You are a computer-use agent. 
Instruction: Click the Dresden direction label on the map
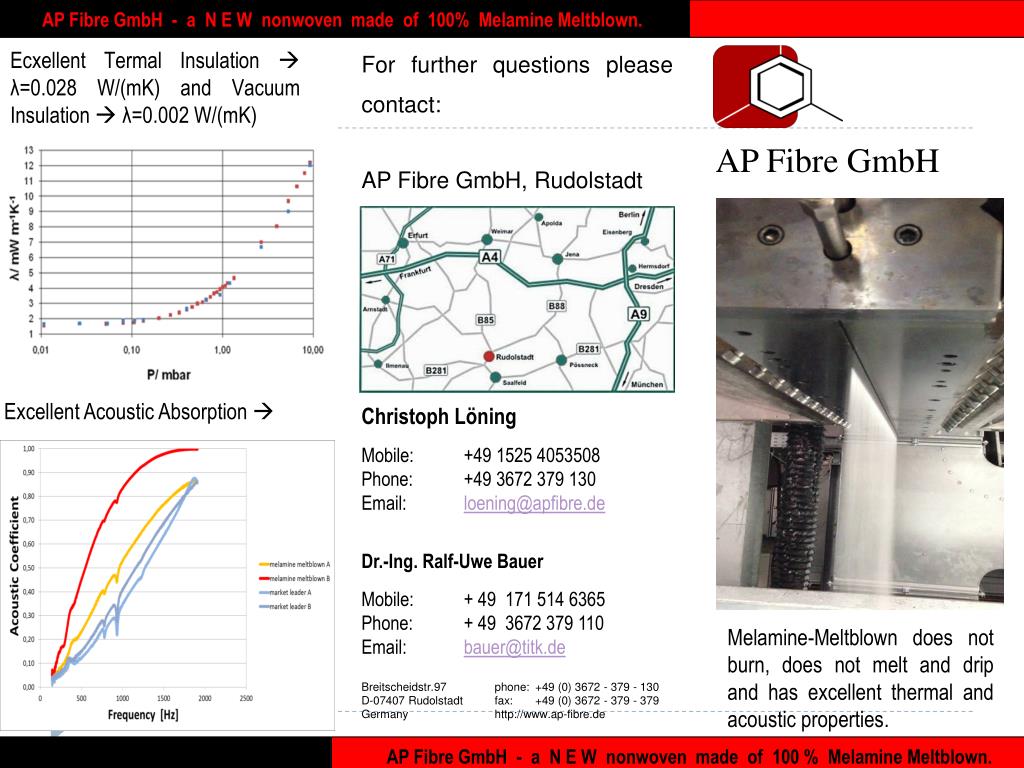point(648,286)
